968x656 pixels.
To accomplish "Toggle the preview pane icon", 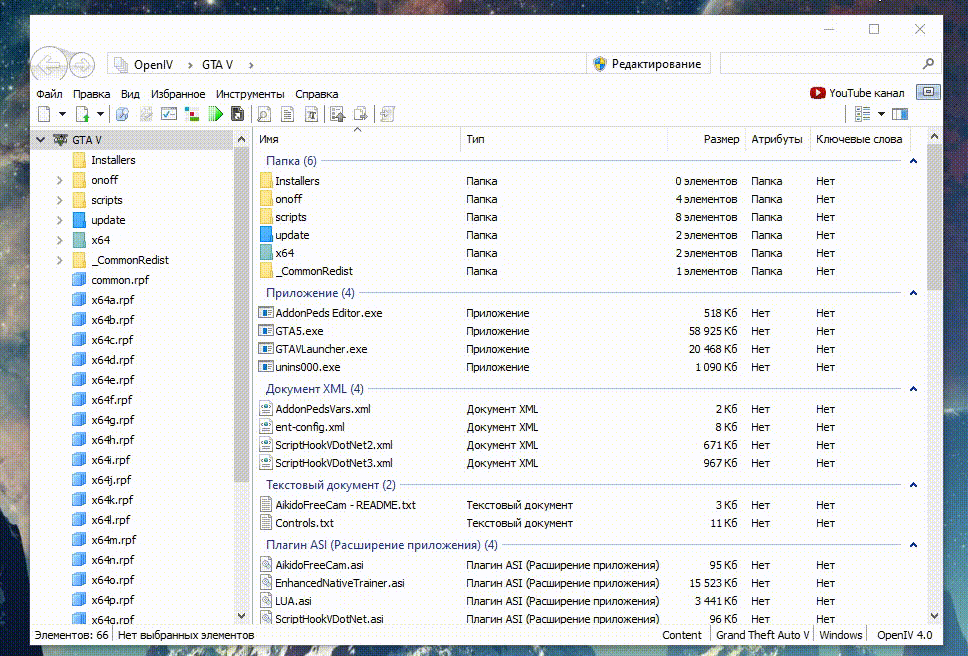I will pyautogui.click(x=900, y=114).
